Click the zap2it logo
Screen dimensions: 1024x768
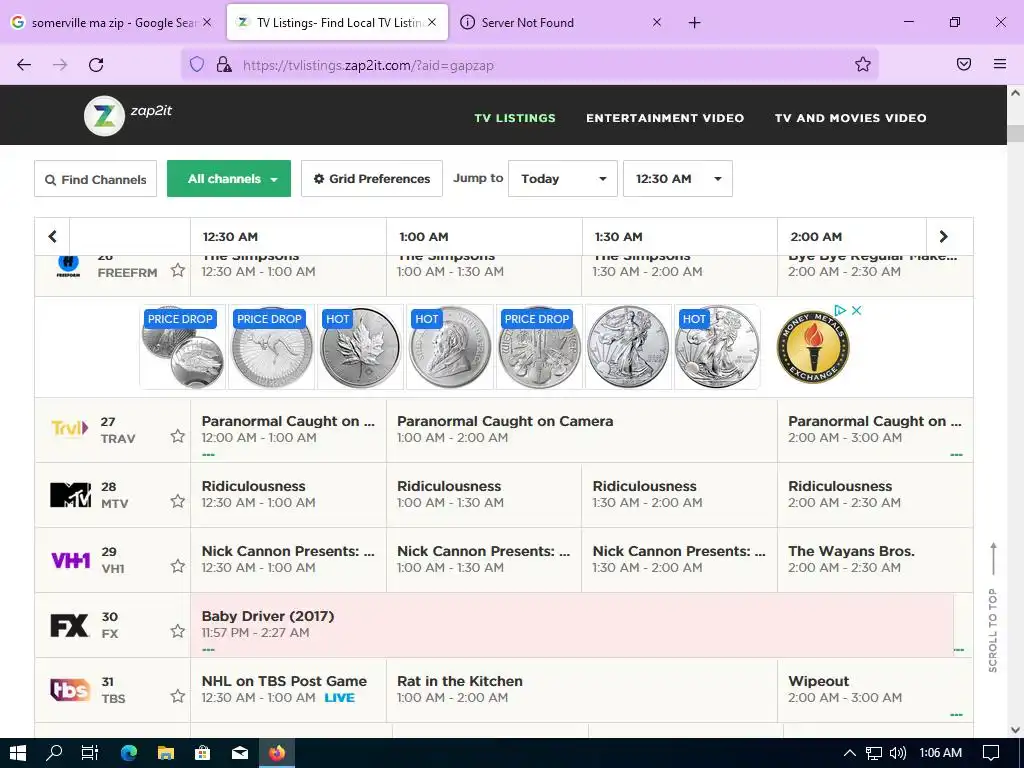128,116
